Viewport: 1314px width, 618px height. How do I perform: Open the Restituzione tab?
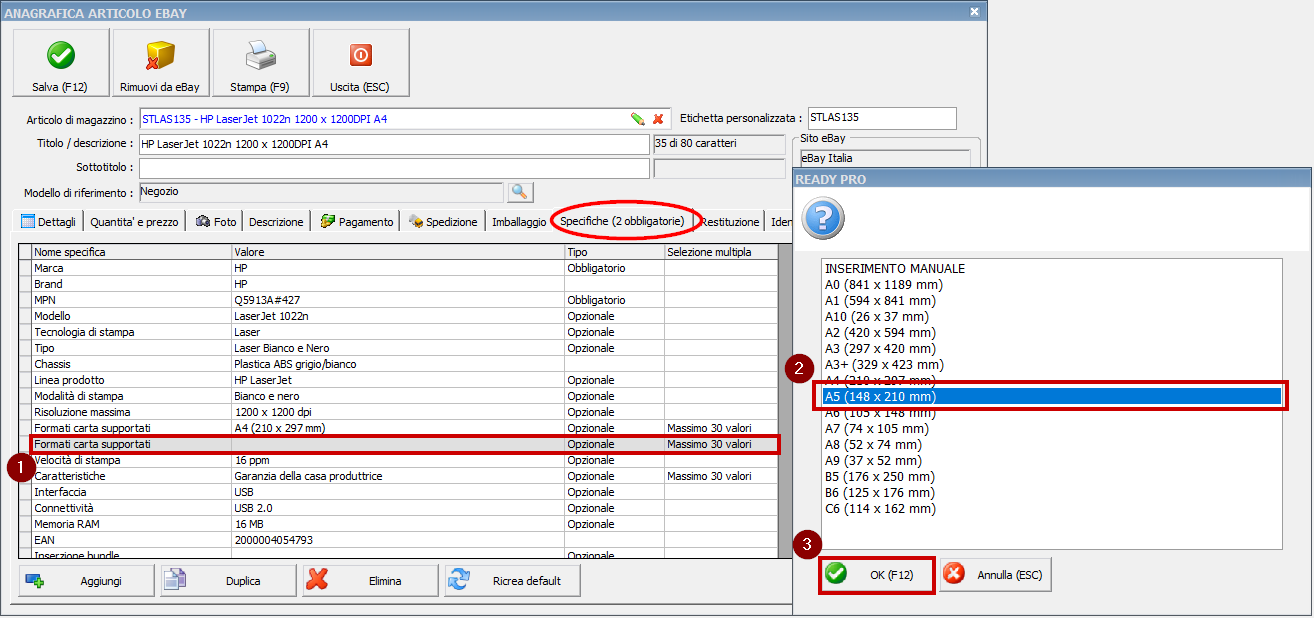(730, 222)
